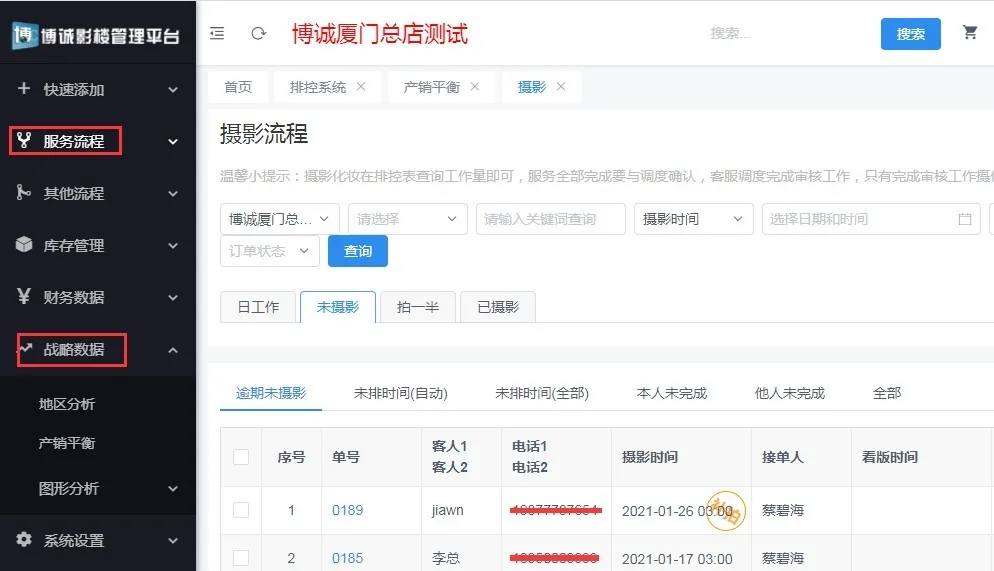Viewport: 994px width, 571px height.
Task: Switch to the 已摄影 tab
Action: pos(497,307)
